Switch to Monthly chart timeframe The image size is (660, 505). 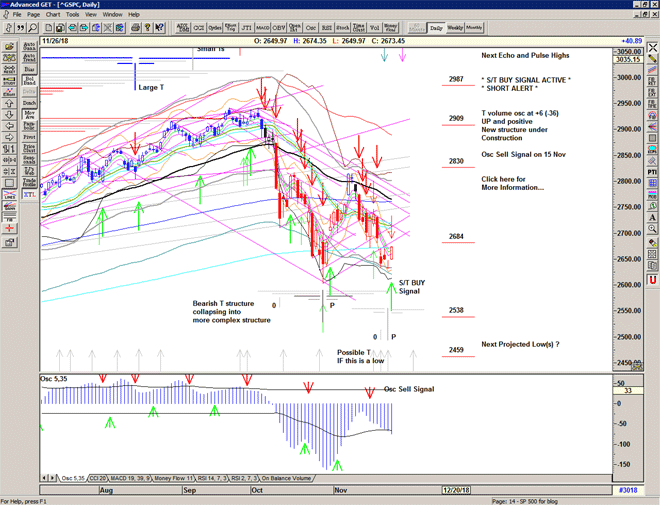(x=475, y=28)
